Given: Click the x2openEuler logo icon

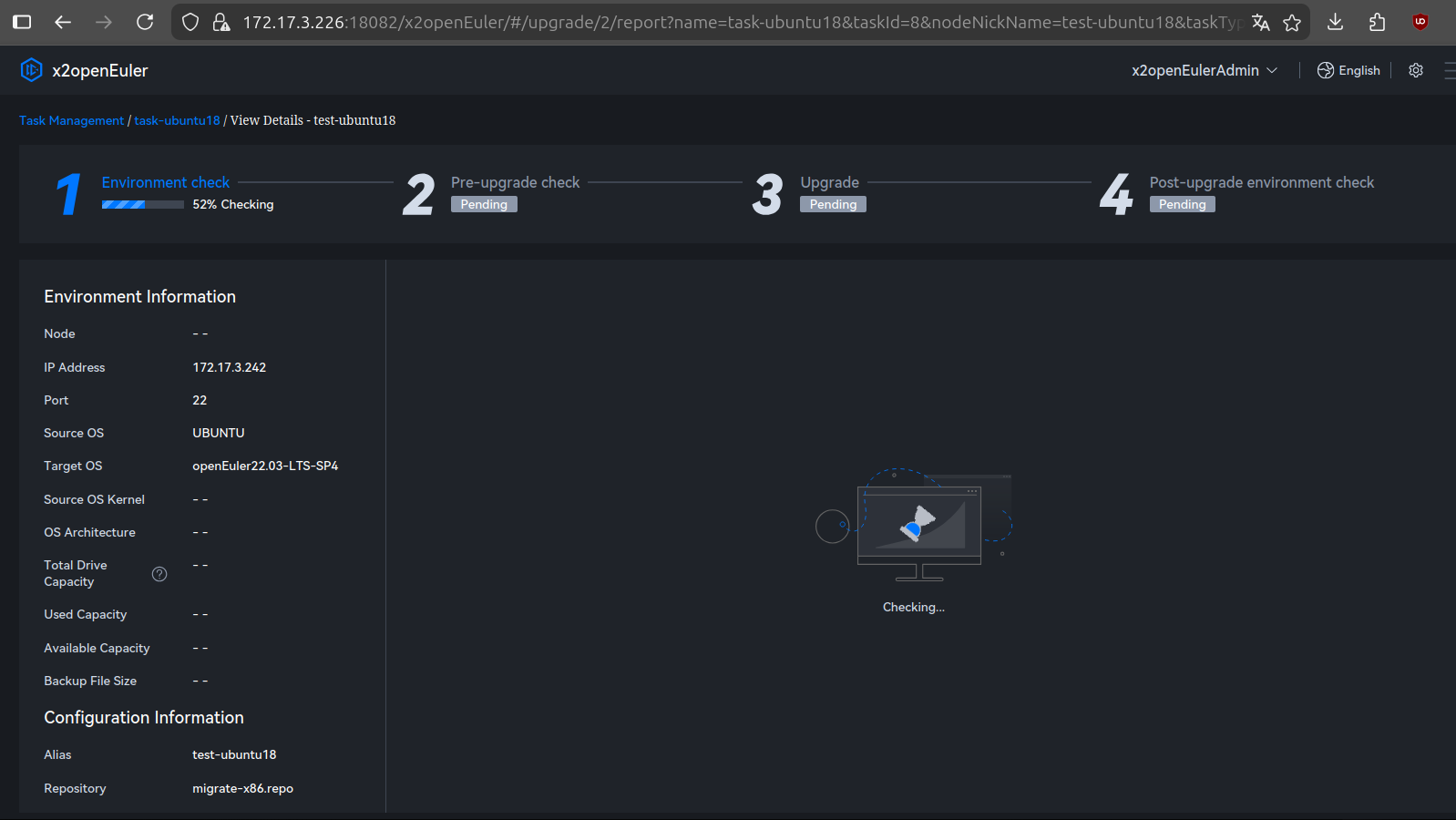Looking at the screenshot, I should 31,70.
